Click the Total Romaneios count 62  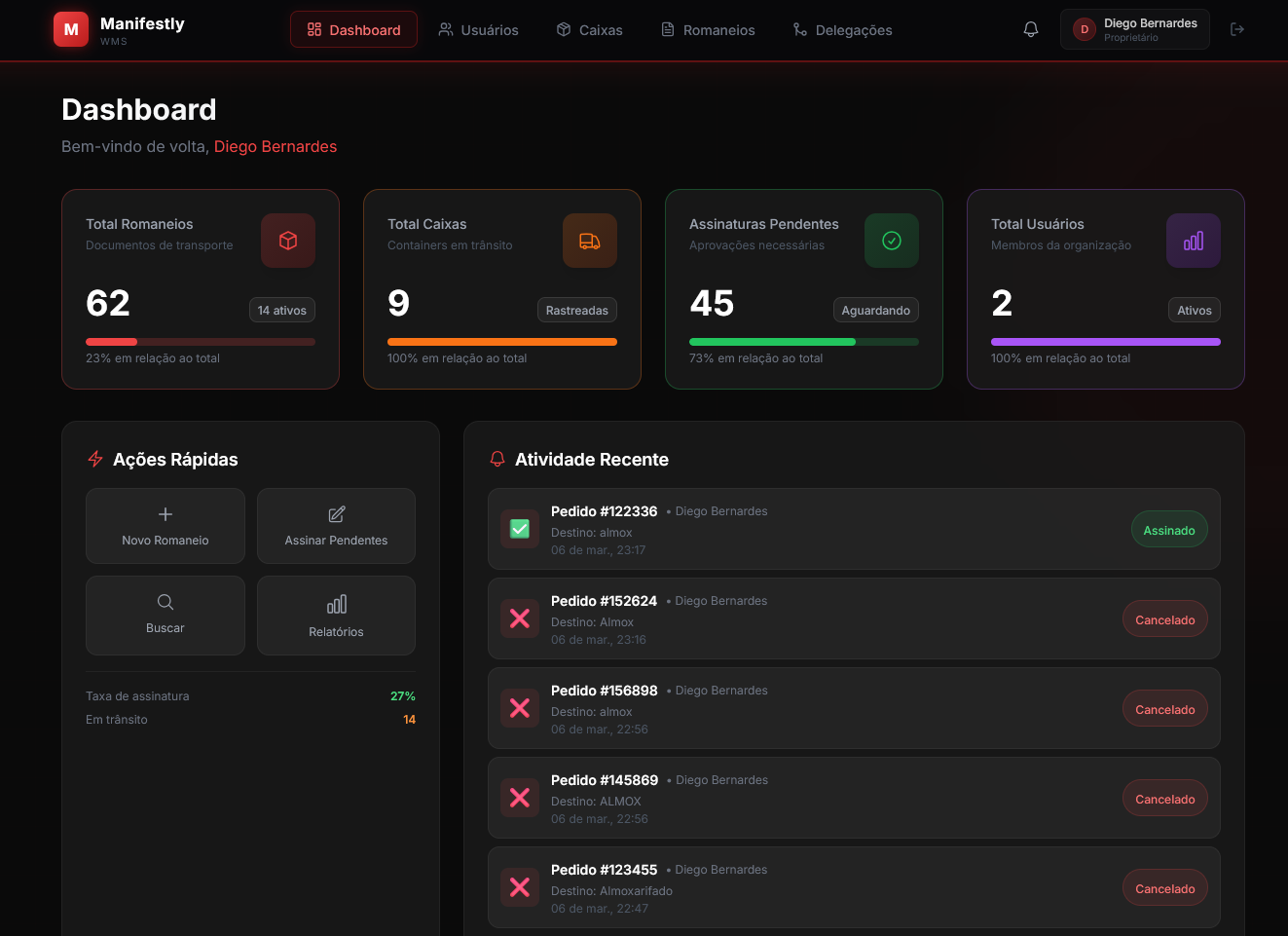click(x=108, y=303)
